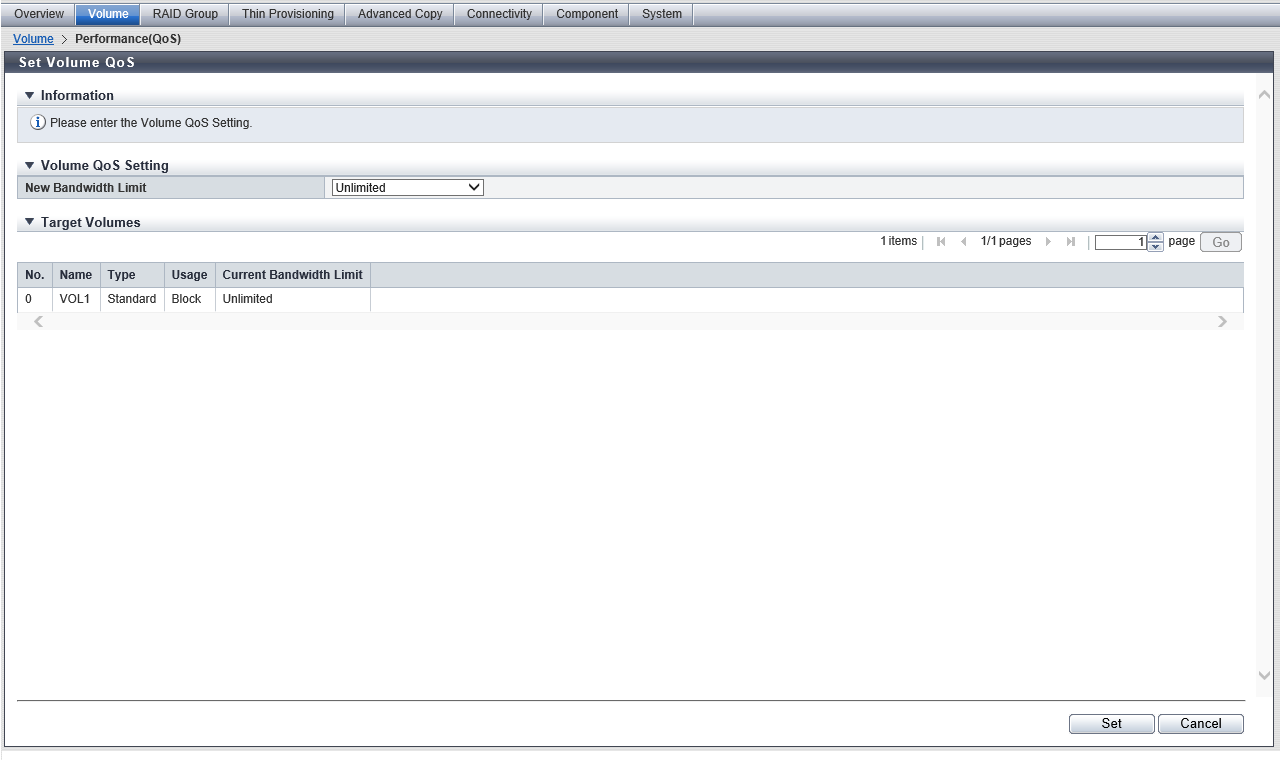Image resolution: width=1280 pixels, height=760 pixels.
Task: Click the first page pagination icon
Action: coord(941,242)
